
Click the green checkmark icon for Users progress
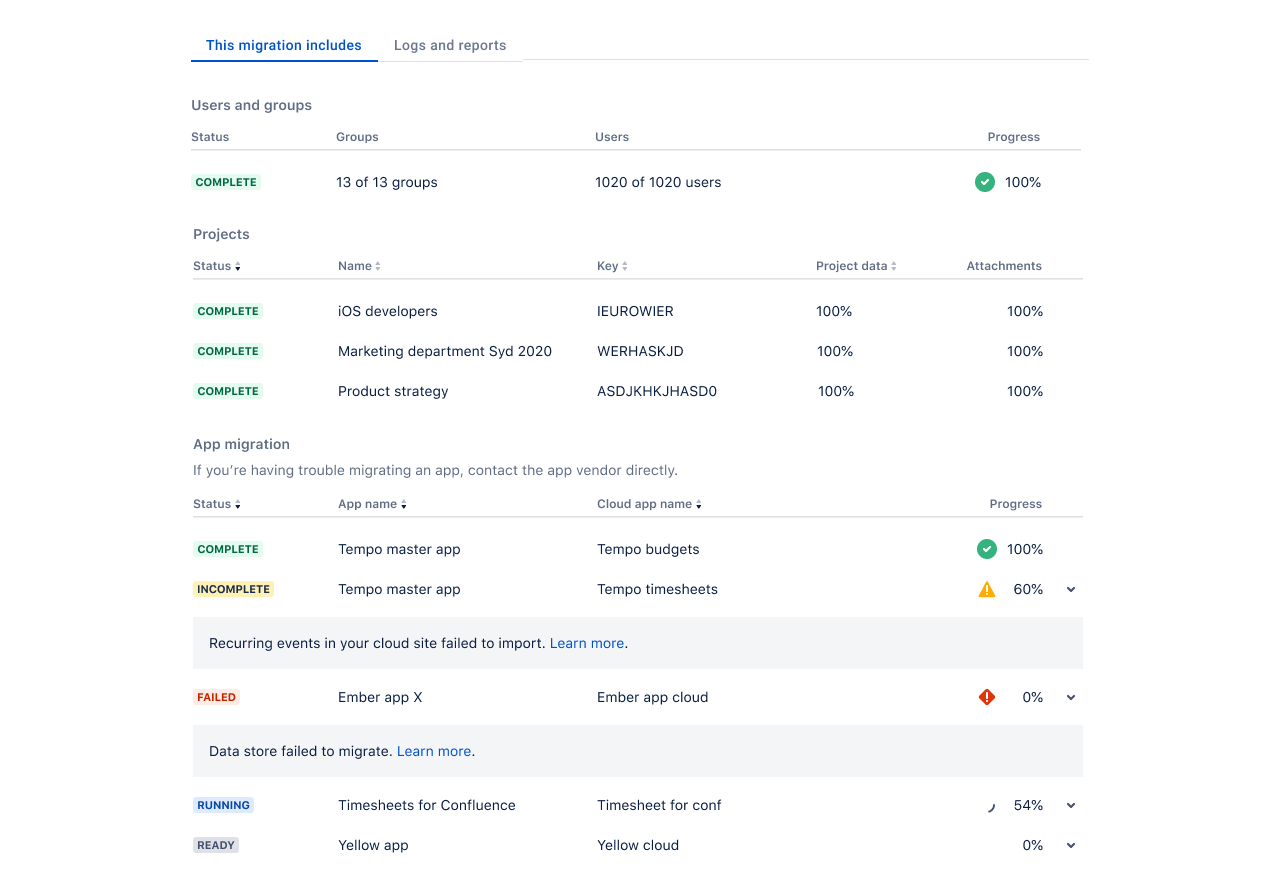pos(985,182)
